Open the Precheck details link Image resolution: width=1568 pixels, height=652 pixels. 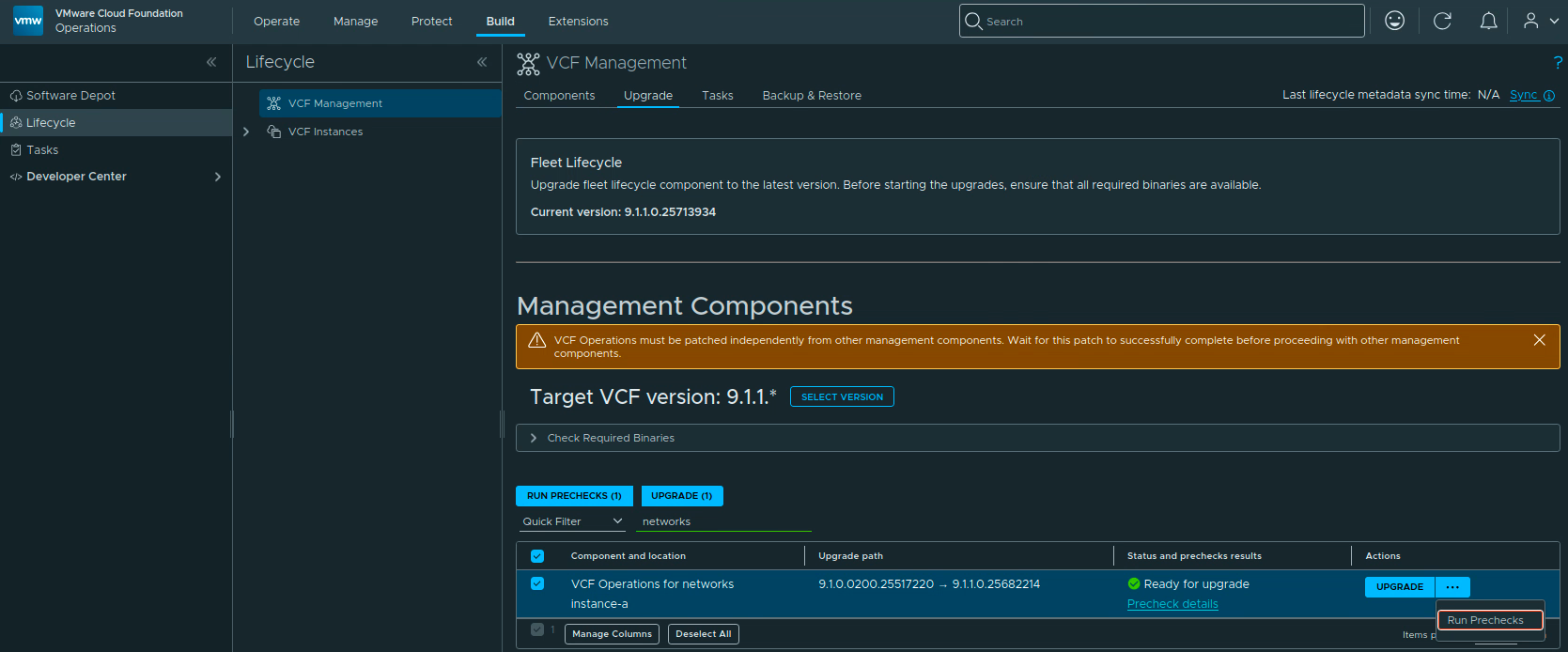pyautogui.click(x=1172, y=604)
